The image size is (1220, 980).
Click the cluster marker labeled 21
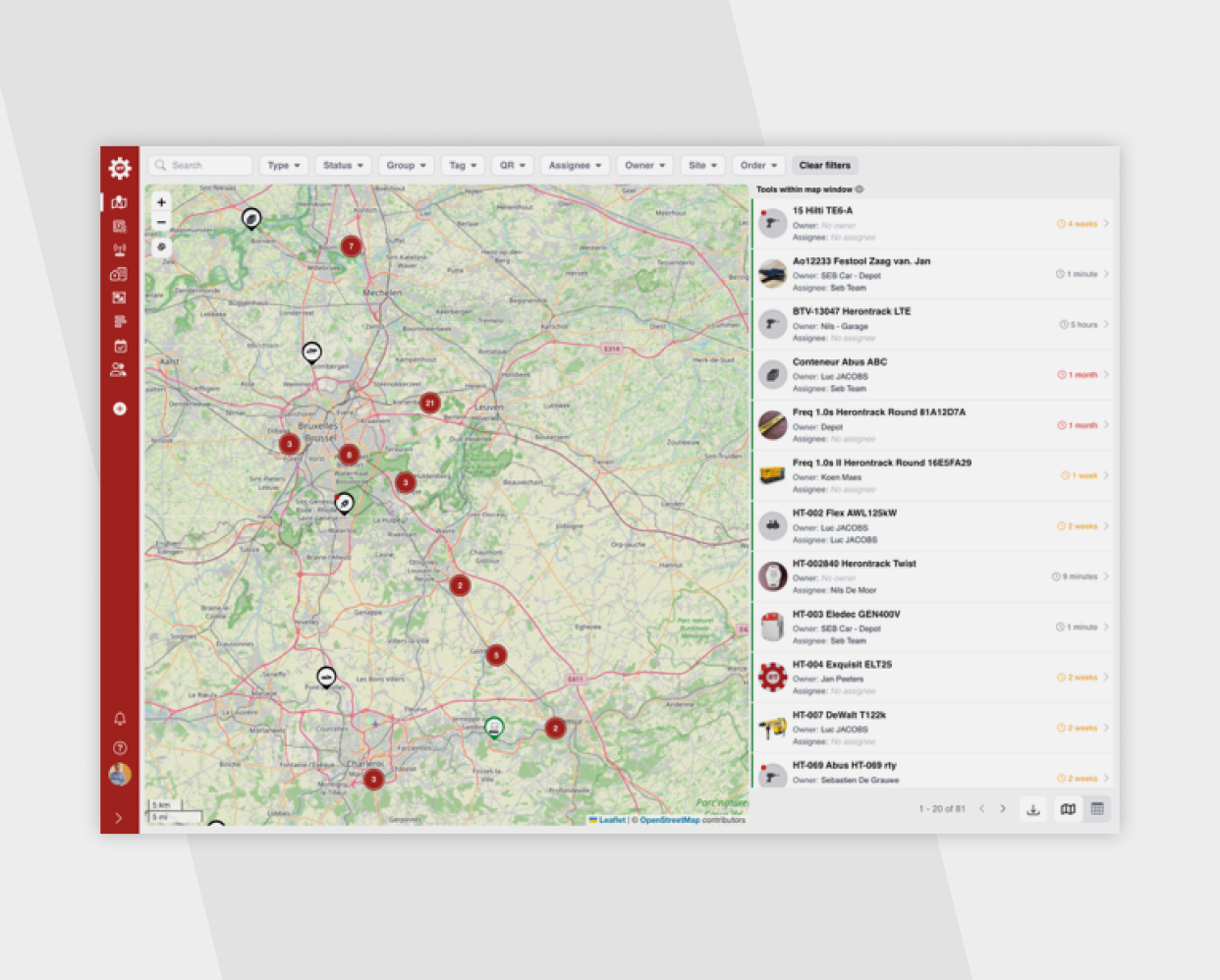(429, 403)
